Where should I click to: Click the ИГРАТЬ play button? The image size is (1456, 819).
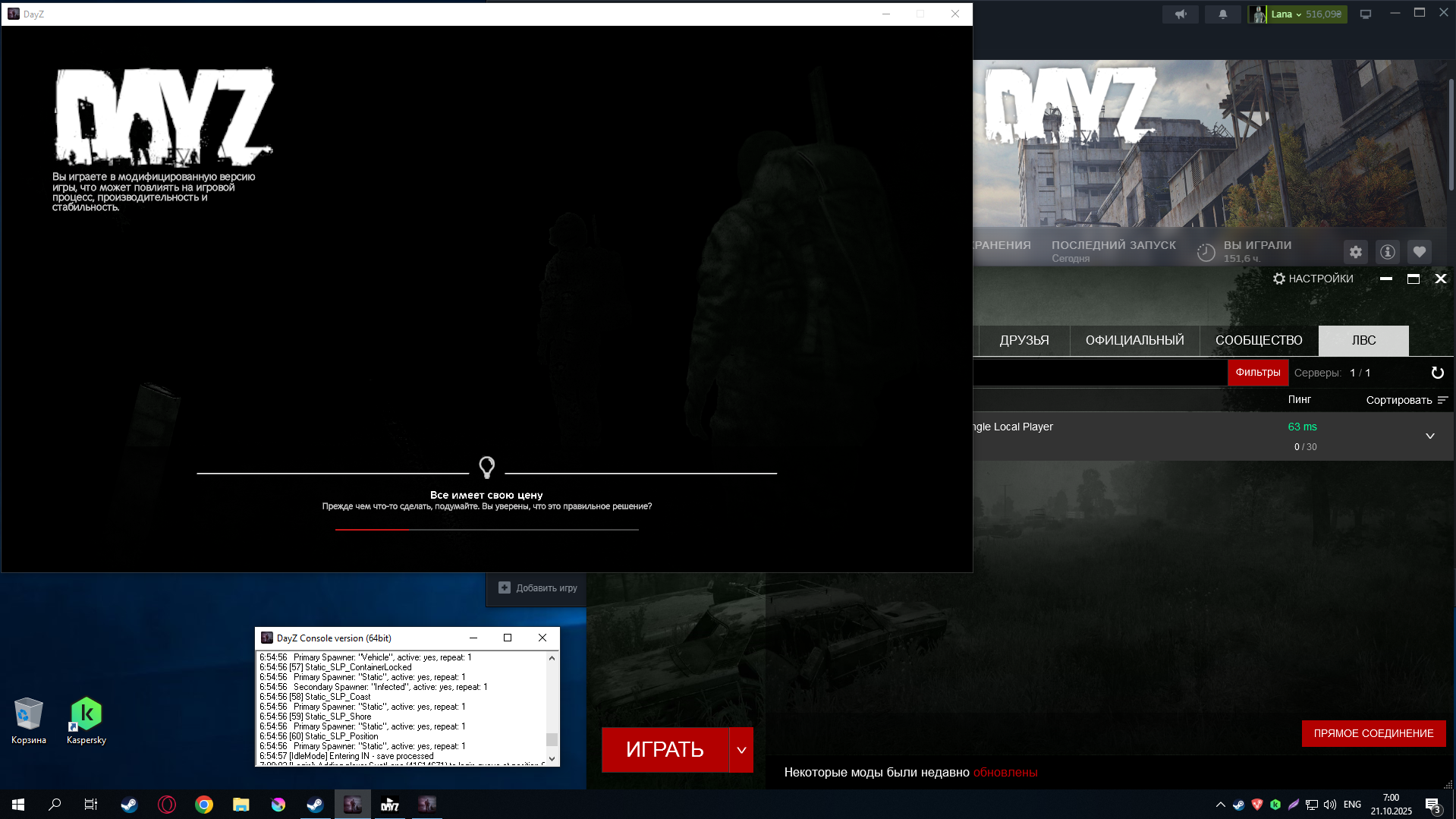(x=665, y=750)
